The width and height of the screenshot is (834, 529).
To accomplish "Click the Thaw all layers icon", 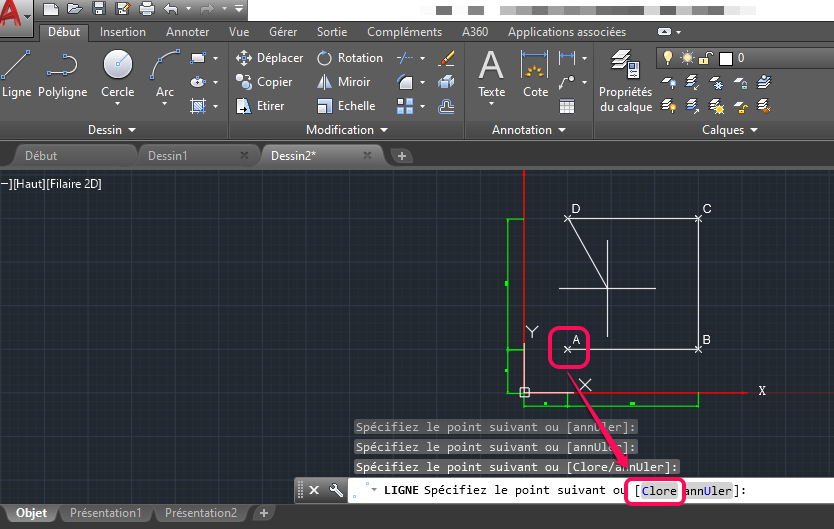I will point(717,106).
